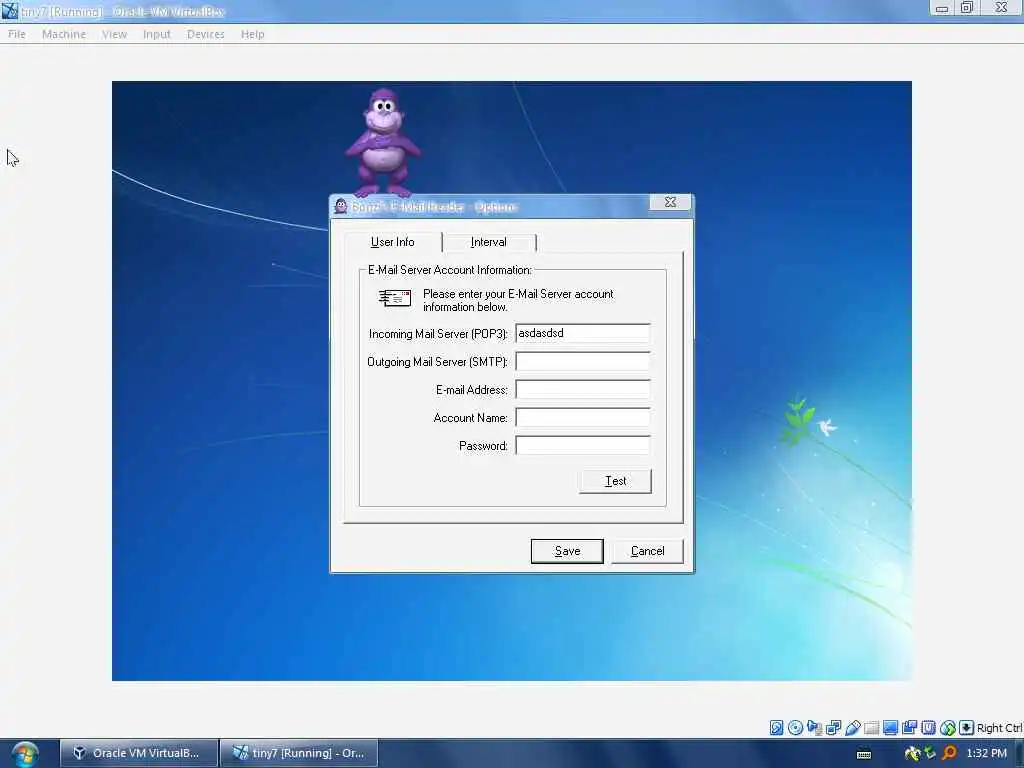
Task: Close the E-Mail Reader Options dialog
Action: pos(670,202)
